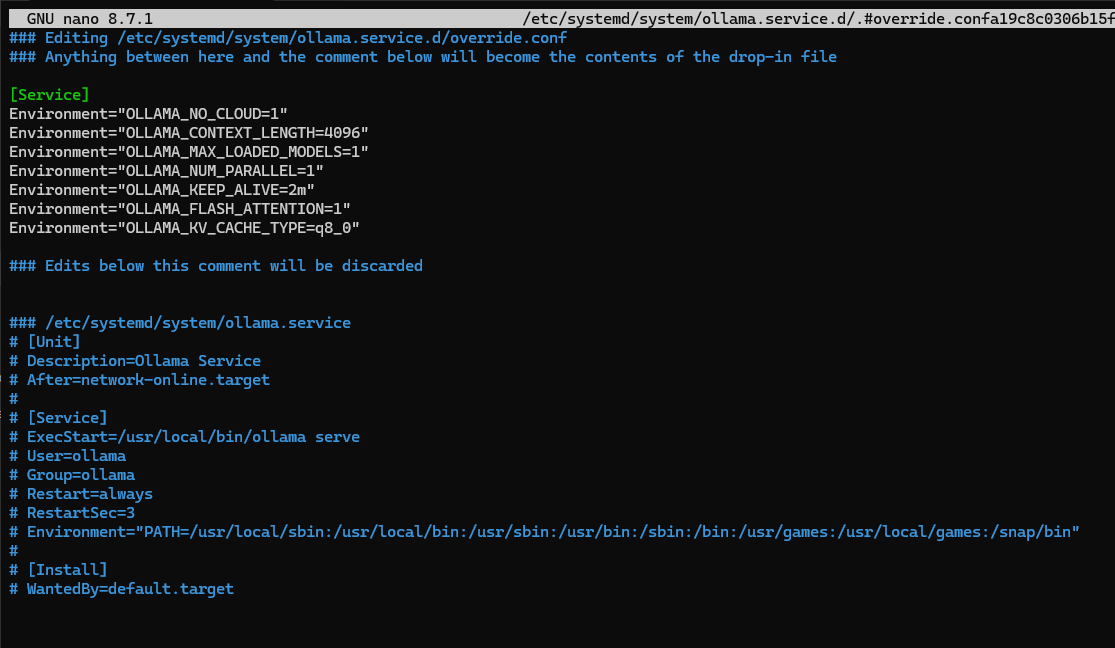
Task: Click the '# User=ollama' line
Action: click(68, 456)
